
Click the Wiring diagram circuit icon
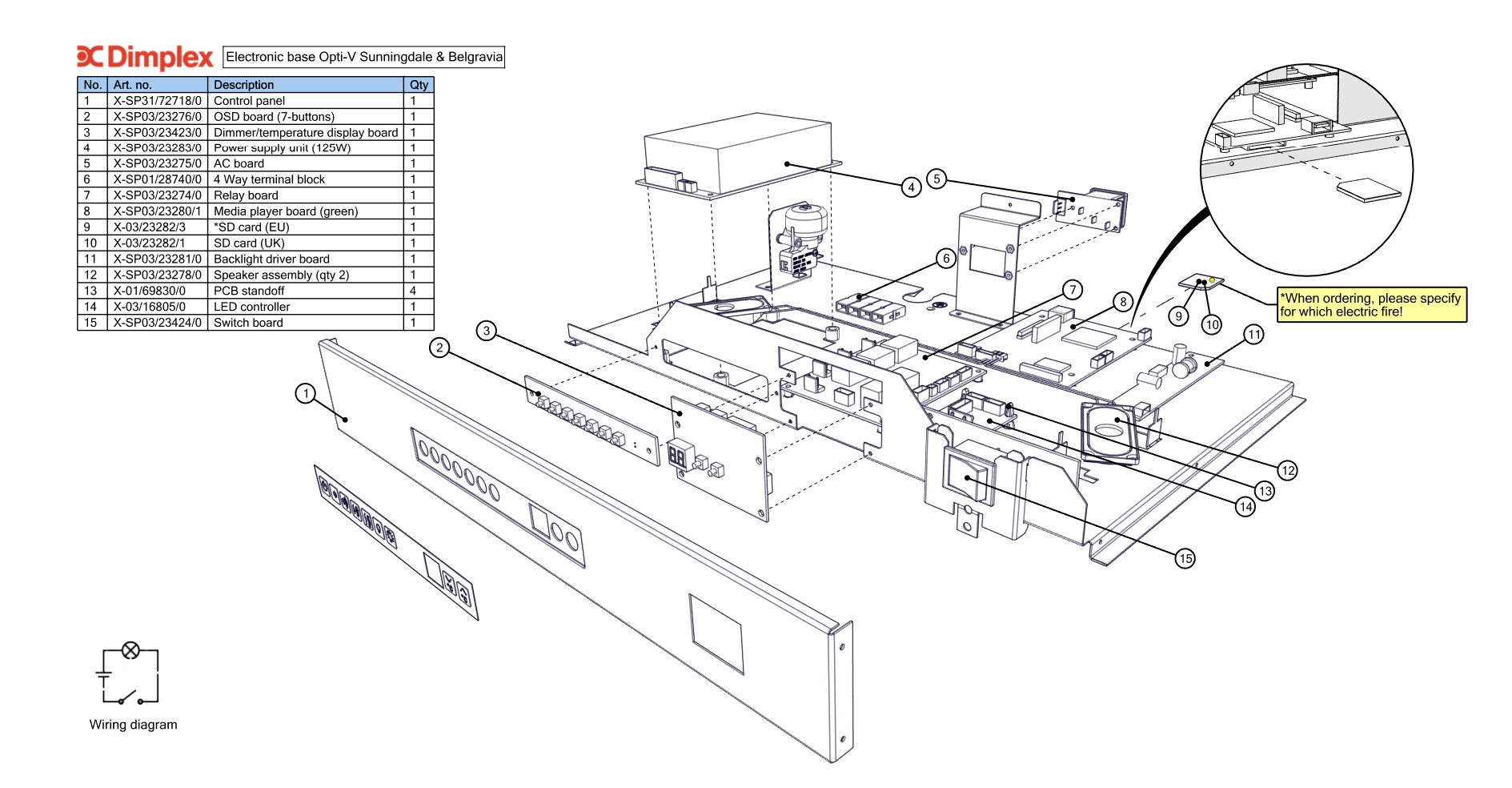coord(130,673)
